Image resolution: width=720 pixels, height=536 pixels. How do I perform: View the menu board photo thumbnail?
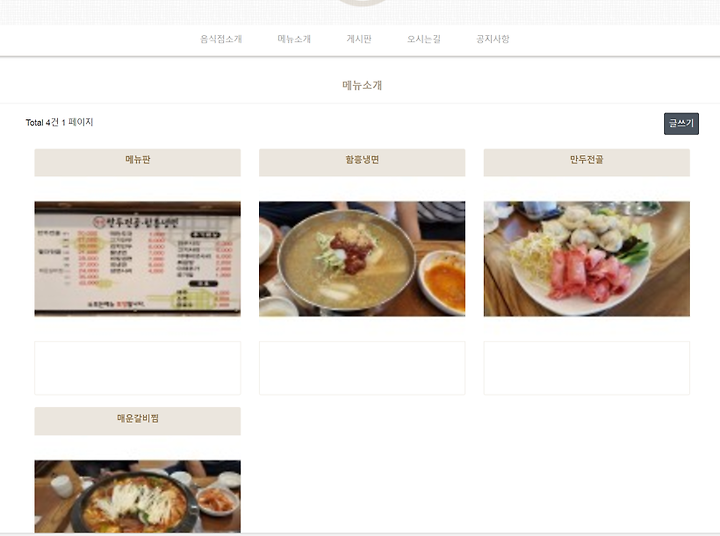coord(137,259)
